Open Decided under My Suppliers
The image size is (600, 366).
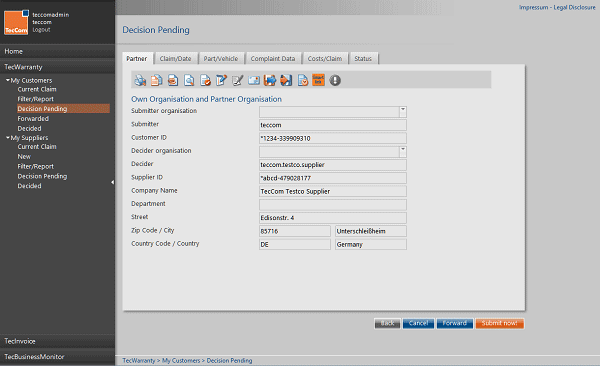tap(29, 186)
